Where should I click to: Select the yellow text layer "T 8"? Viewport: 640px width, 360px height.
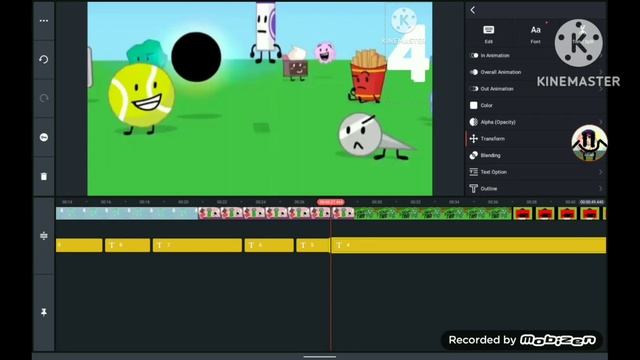(127, 245)
